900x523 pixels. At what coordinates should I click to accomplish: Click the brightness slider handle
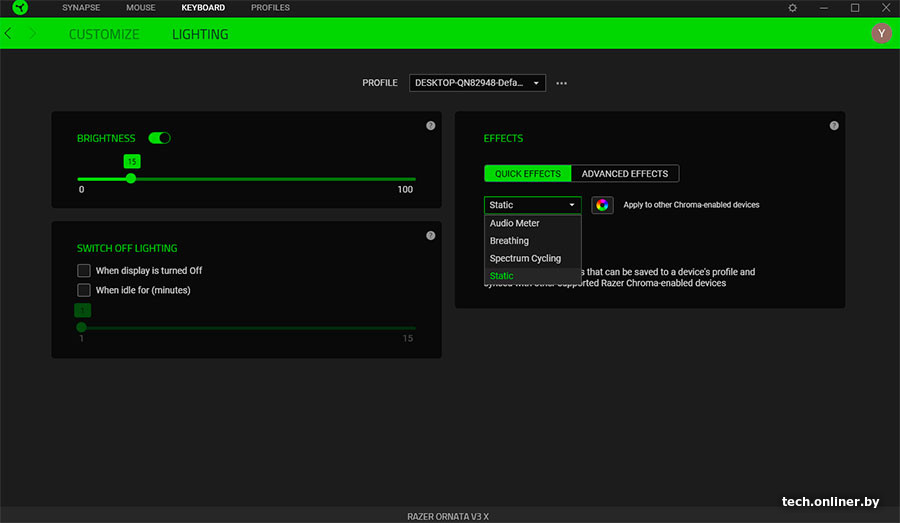point(131,179)
